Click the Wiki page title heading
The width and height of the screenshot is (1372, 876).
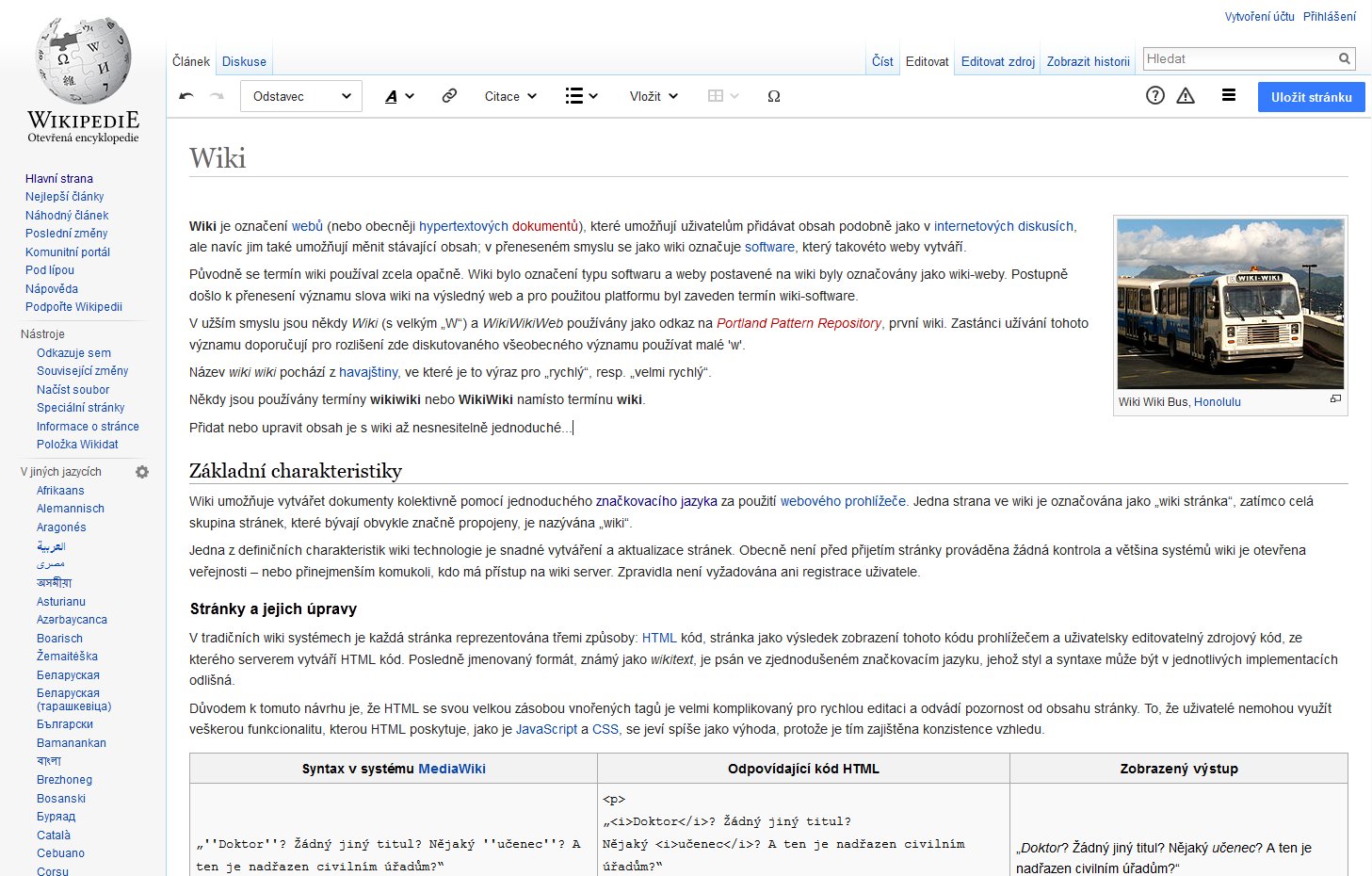[x=218, y=157]
